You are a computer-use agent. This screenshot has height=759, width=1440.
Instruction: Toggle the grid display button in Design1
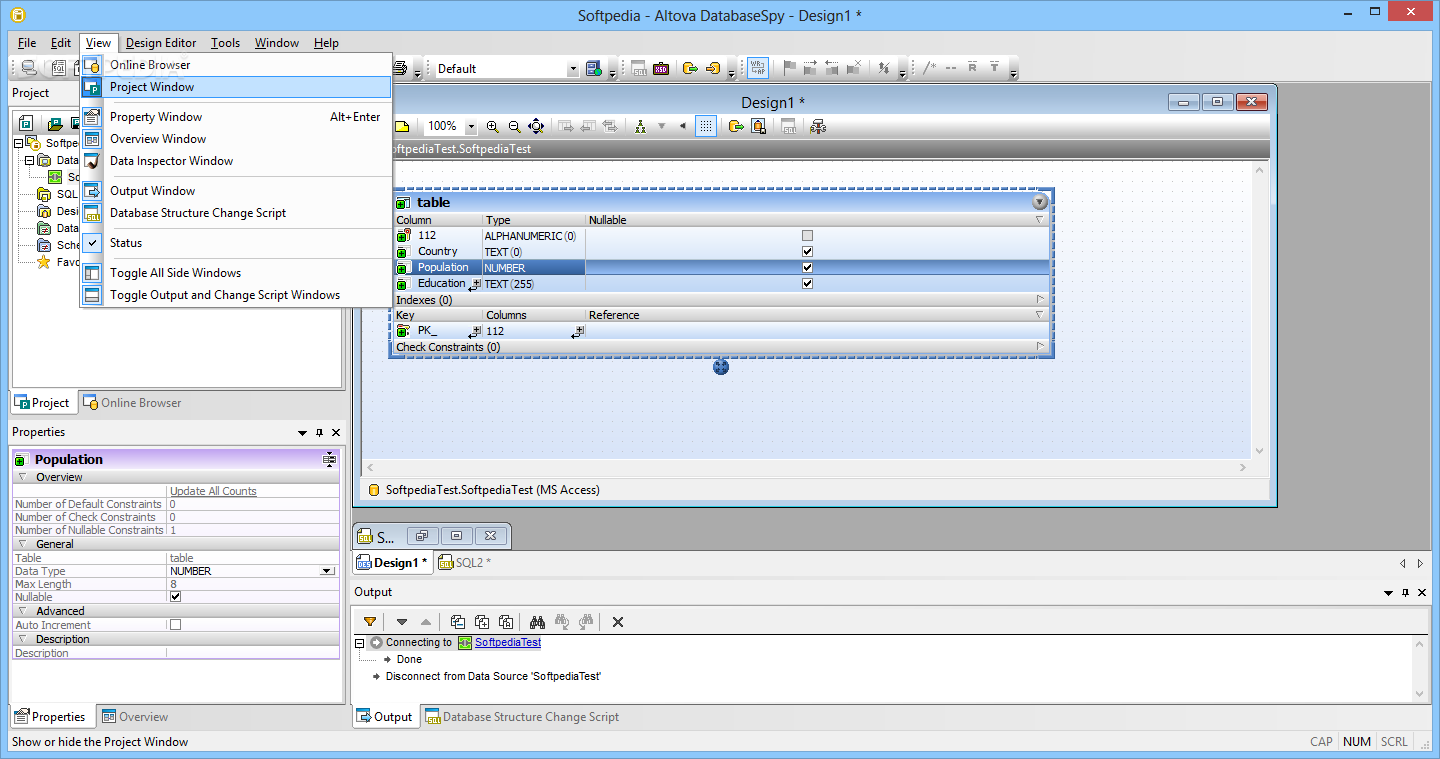[705, 126]
